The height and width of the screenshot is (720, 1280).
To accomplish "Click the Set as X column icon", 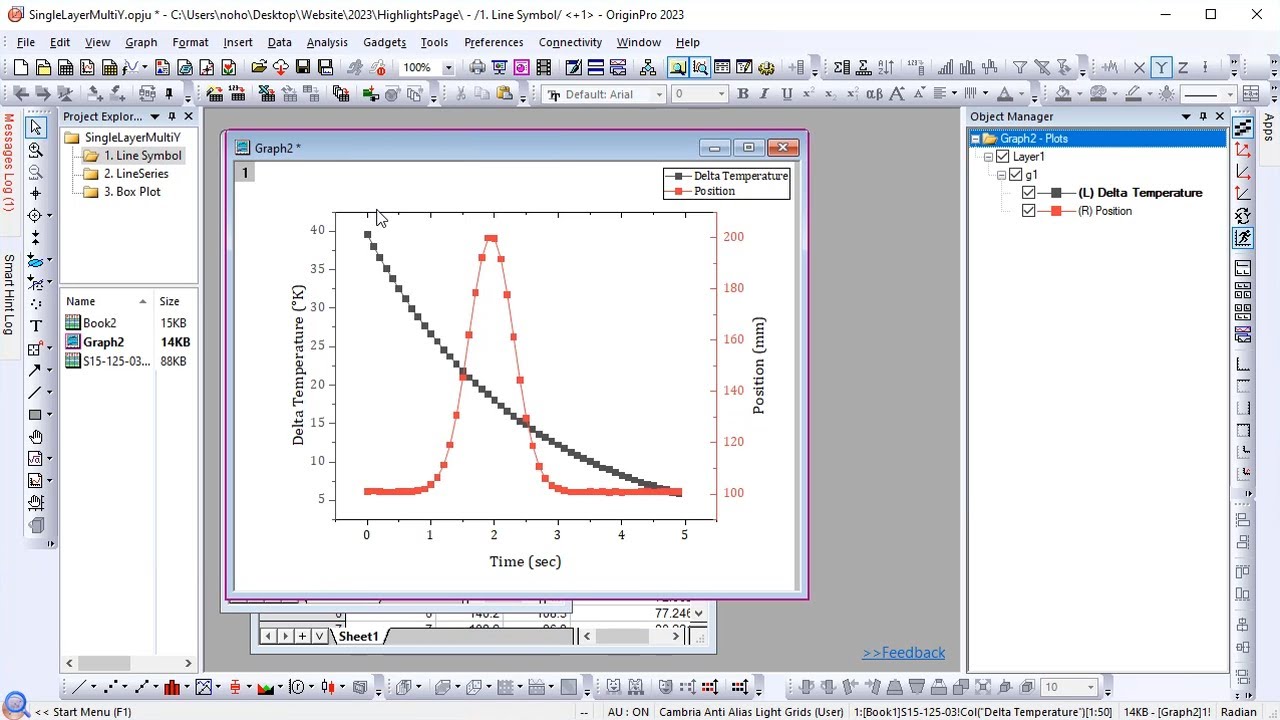I will [1139, 68].
